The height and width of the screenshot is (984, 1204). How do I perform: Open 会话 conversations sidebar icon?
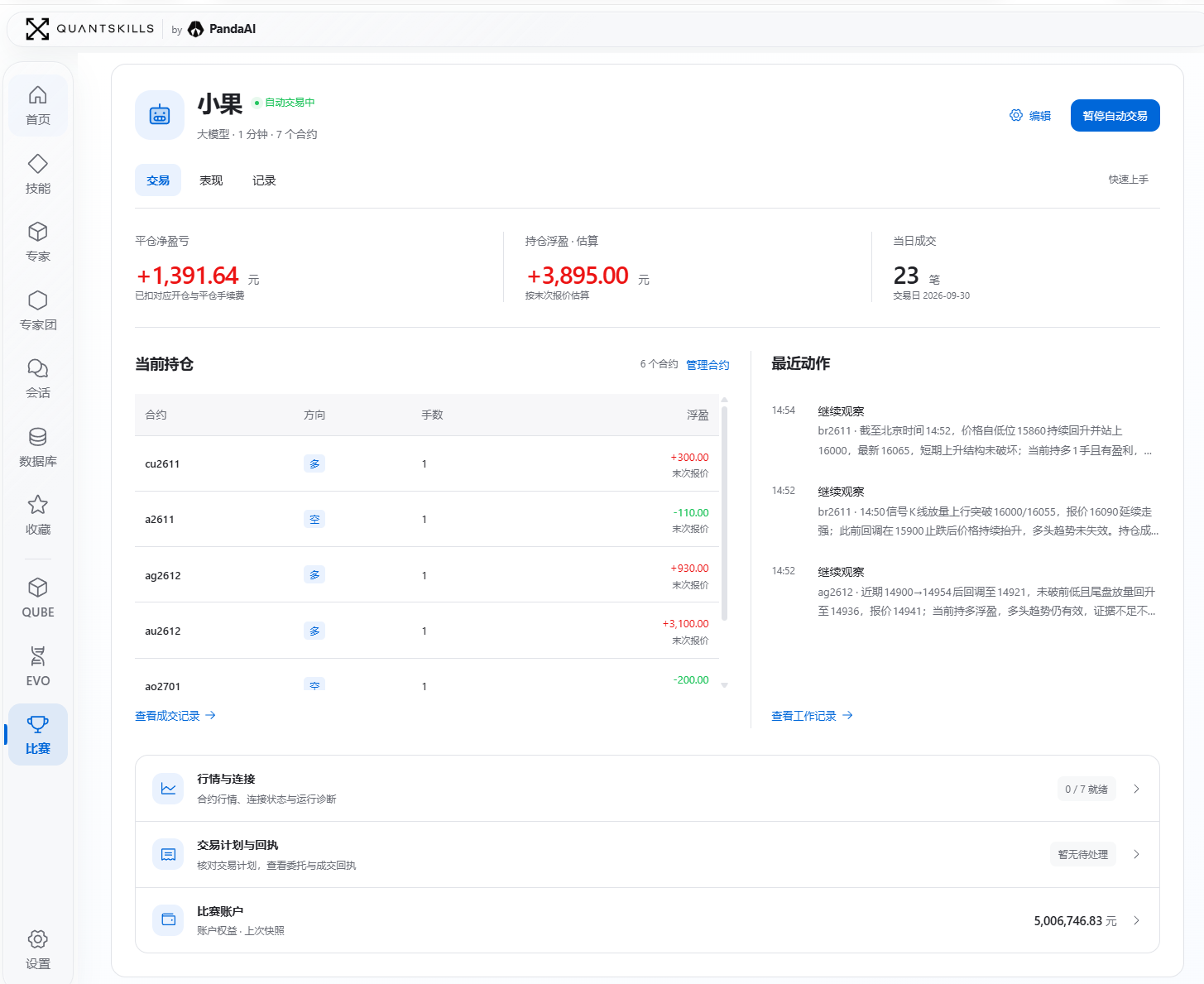pyautogui.click(x=38, y=378)
